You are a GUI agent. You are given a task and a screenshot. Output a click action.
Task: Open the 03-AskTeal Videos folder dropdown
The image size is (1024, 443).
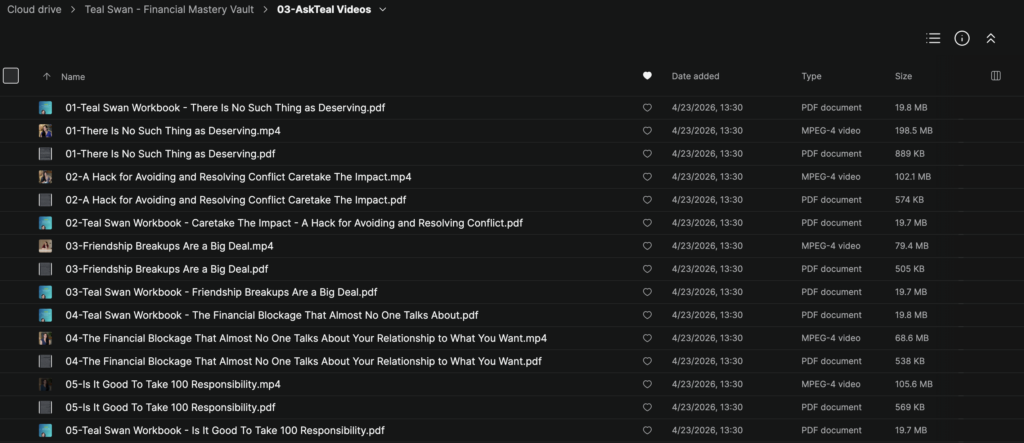383,10
